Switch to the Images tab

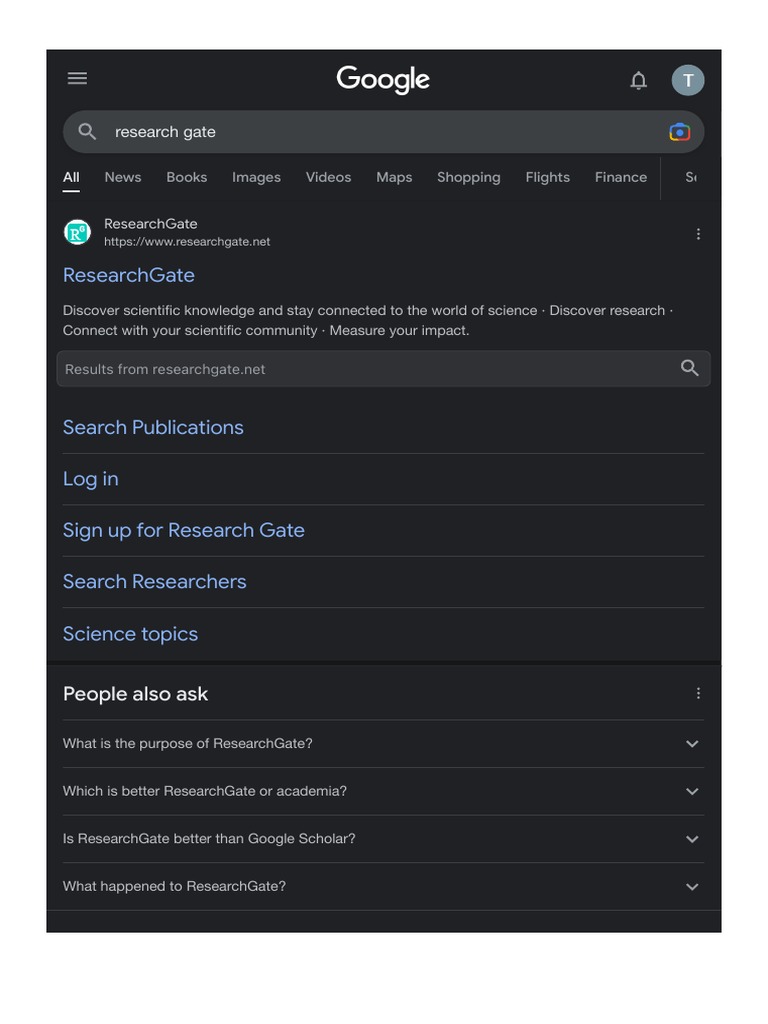(256, 177)
